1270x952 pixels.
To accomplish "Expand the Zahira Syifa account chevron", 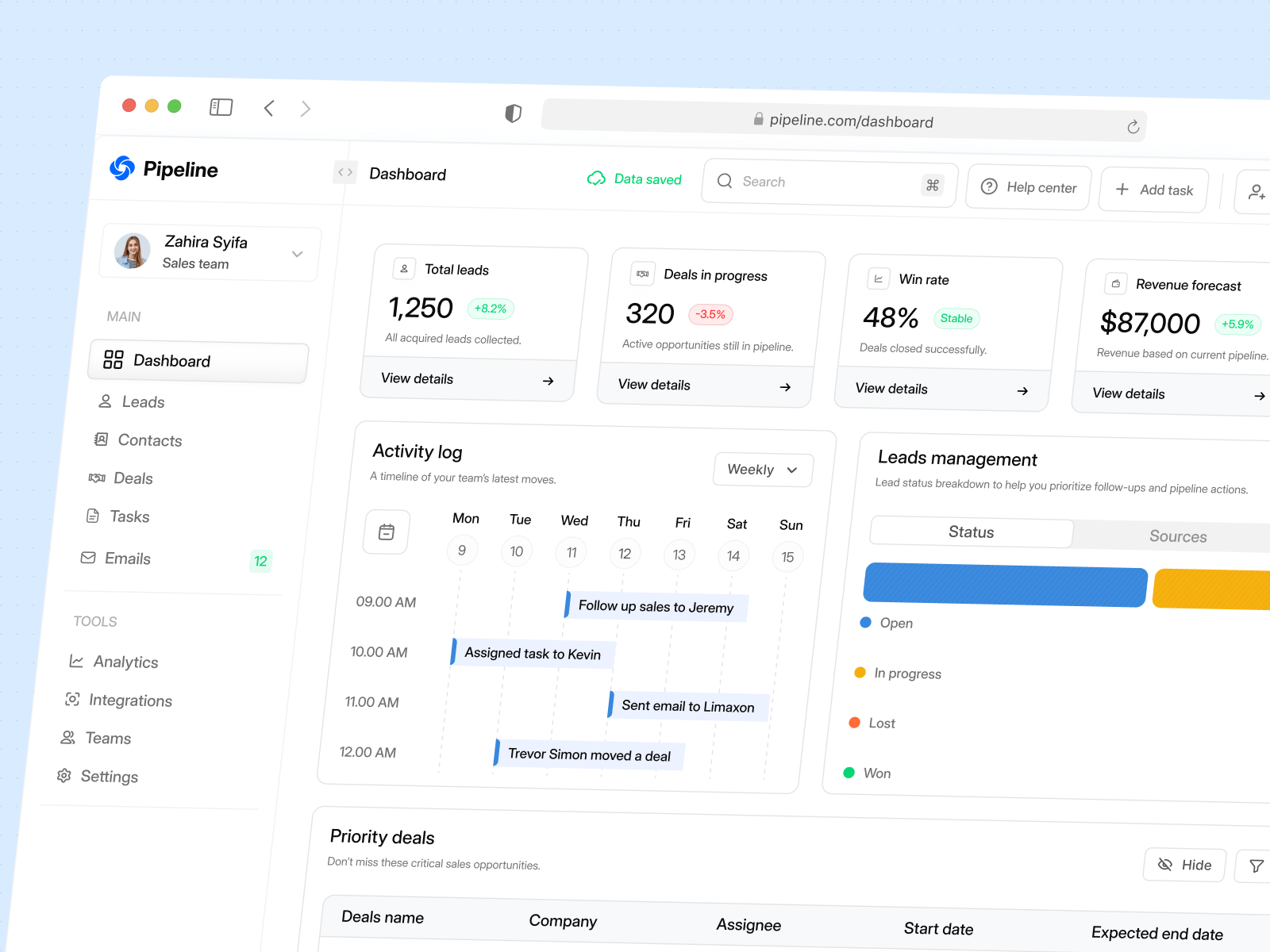I will (298, 254).
